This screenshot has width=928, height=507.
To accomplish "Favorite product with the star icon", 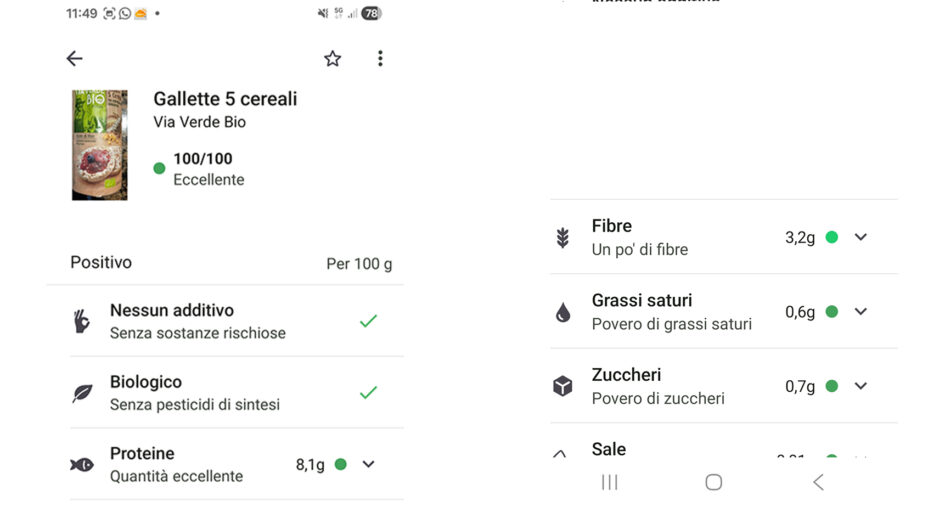I will [332, 59].
